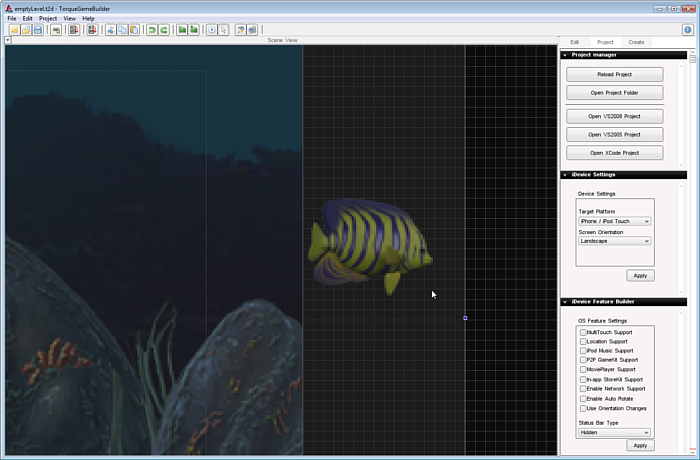Image resolution: width=700 pixels, height=460 pixels.
Task: Toggle MoviePlayer Support checkbox
Action: [x=583, y=369]
